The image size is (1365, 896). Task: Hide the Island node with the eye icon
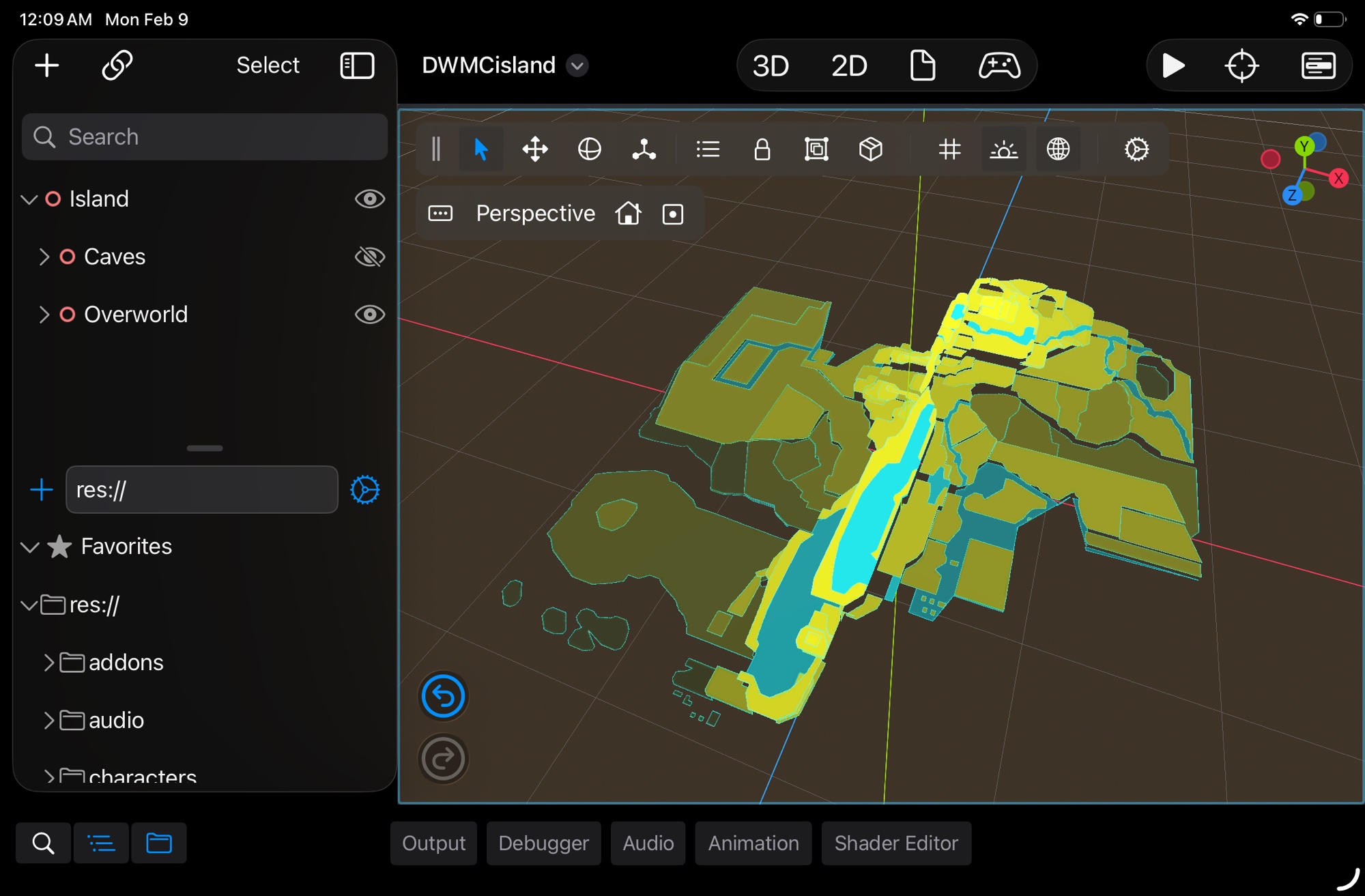coord(369,199)
